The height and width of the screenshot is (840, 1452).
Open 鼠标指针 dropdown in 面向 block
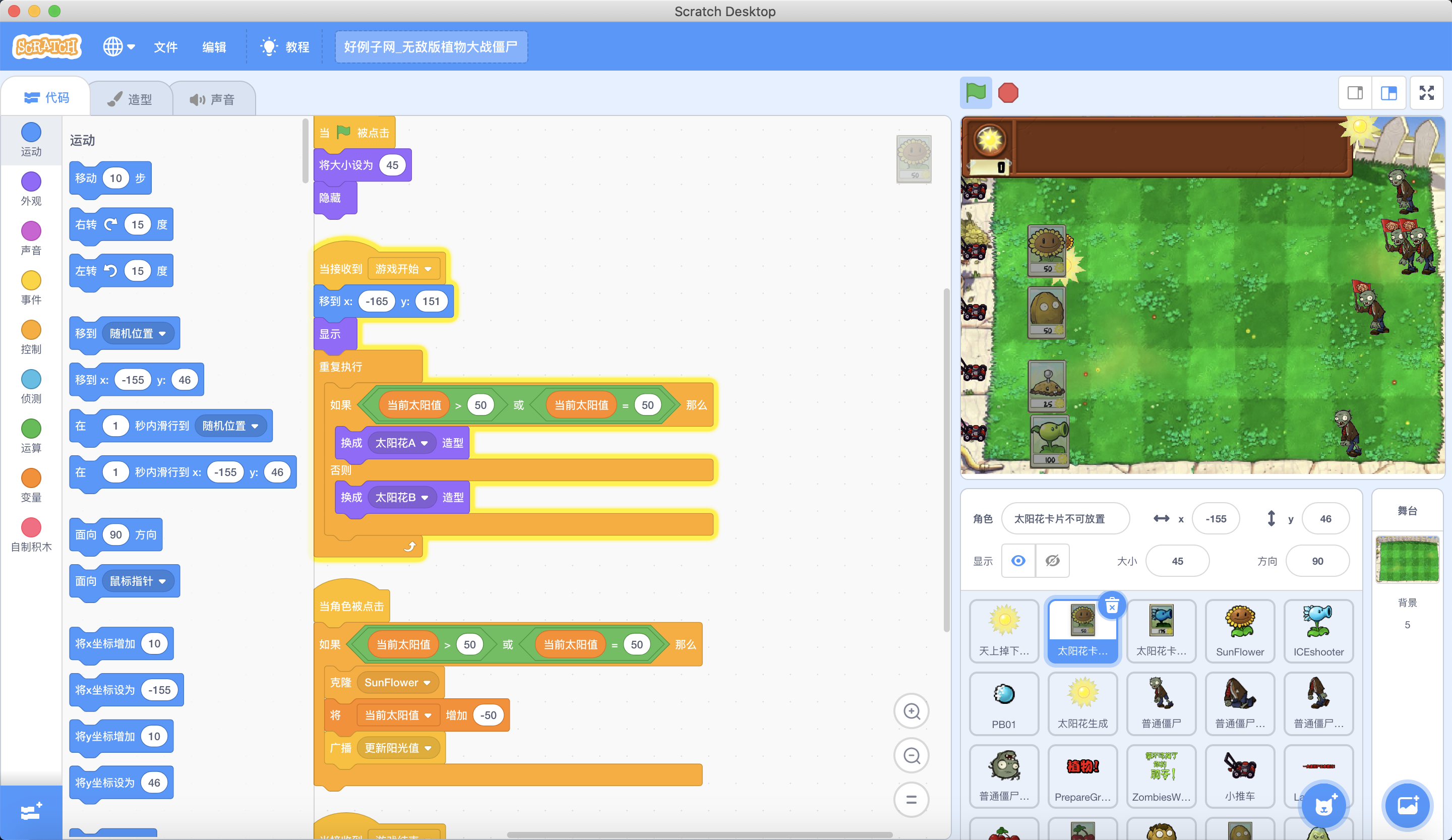click(x=138, y=581)
